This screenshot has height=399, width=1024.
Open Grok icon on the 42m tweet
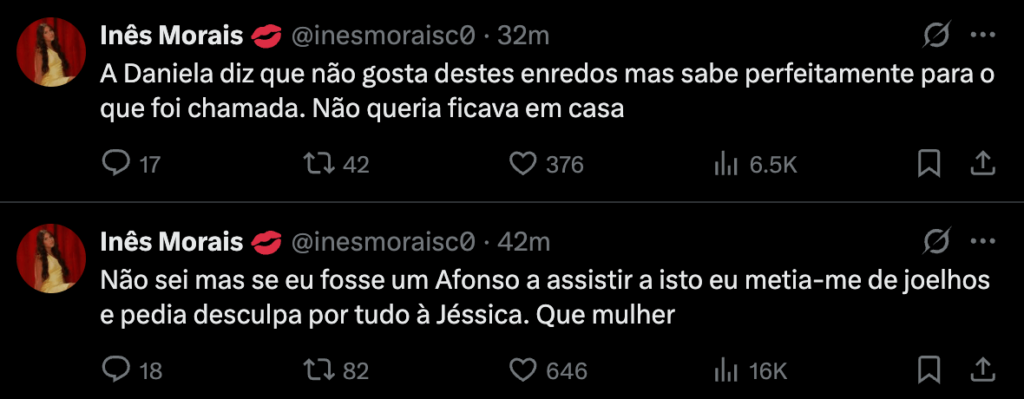coord(935,242)
